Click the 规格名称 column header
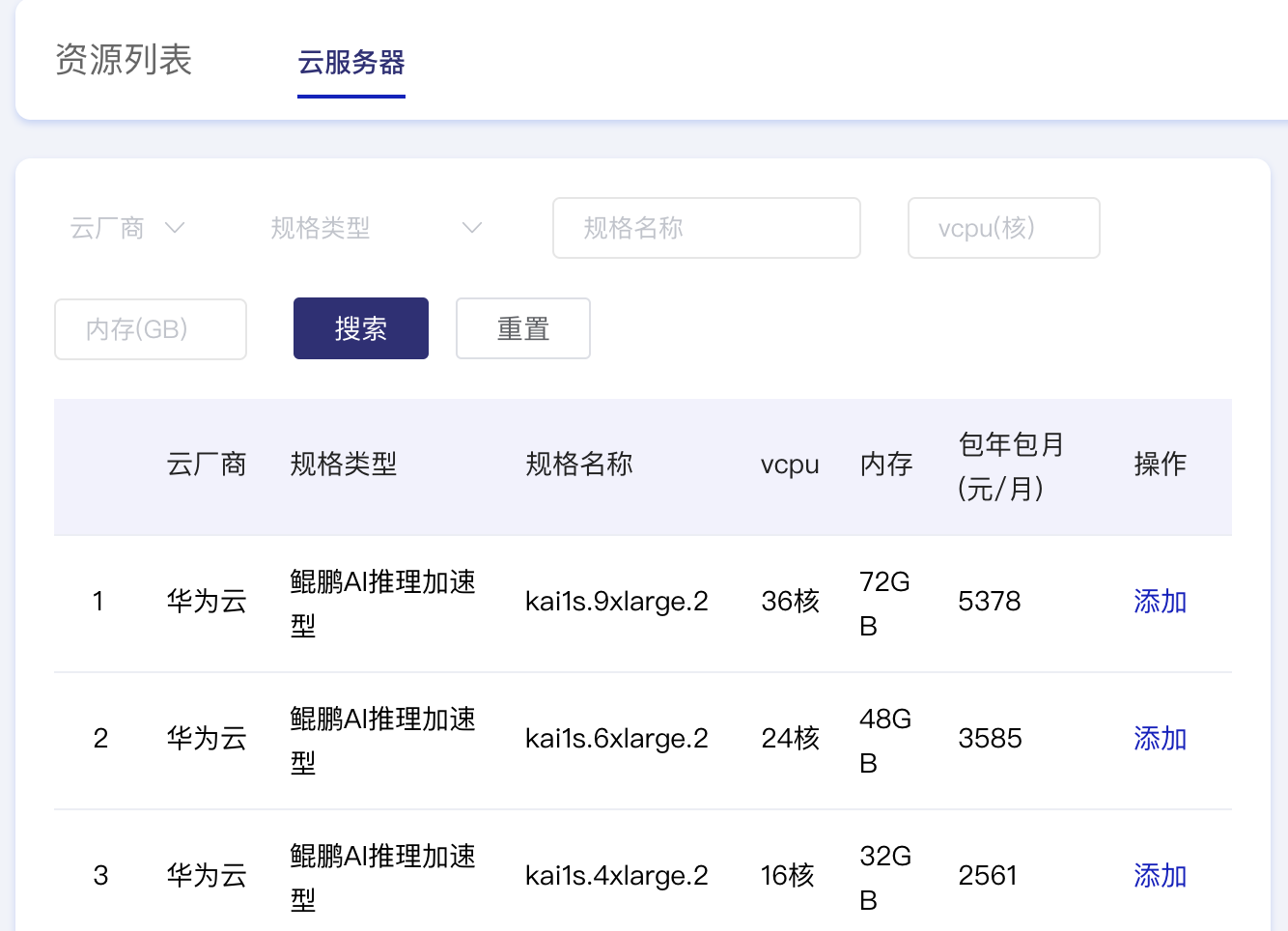This screenshot has width=1288, height=931. pyautogui.click(x=579, y=465)
